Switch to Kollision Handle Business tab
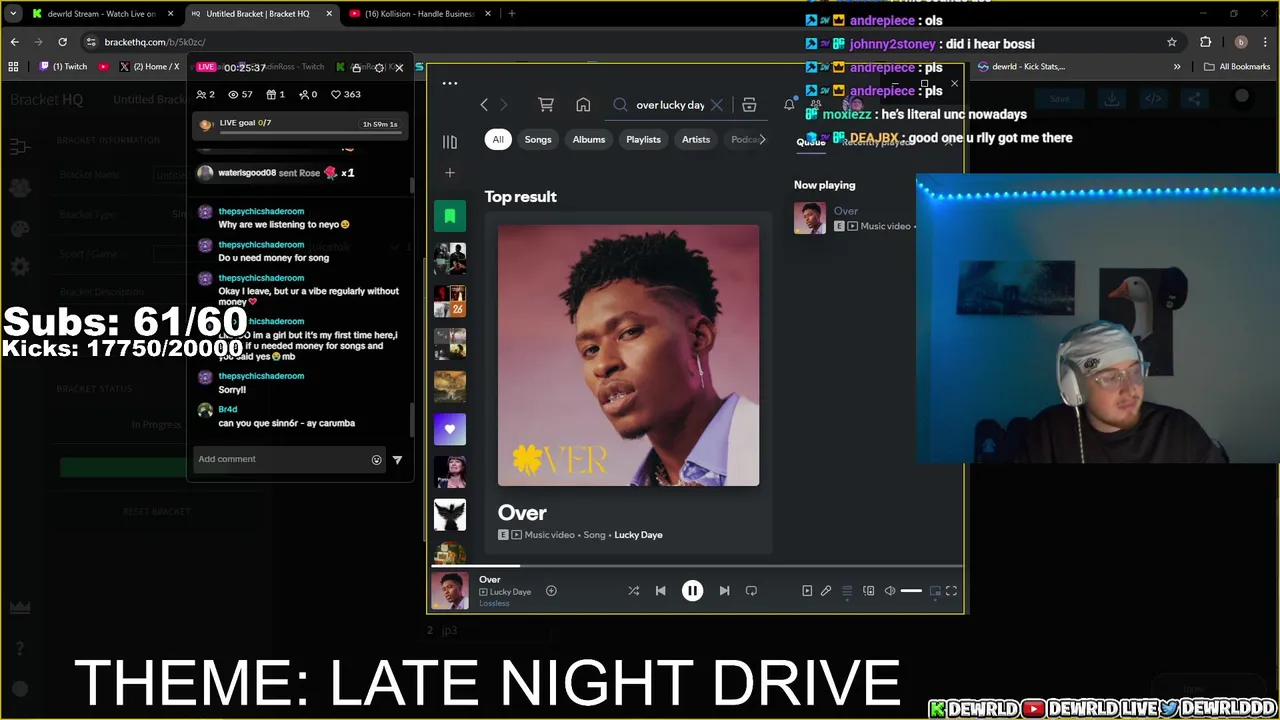Screen dimensions: 1280x720 point(420,14)
